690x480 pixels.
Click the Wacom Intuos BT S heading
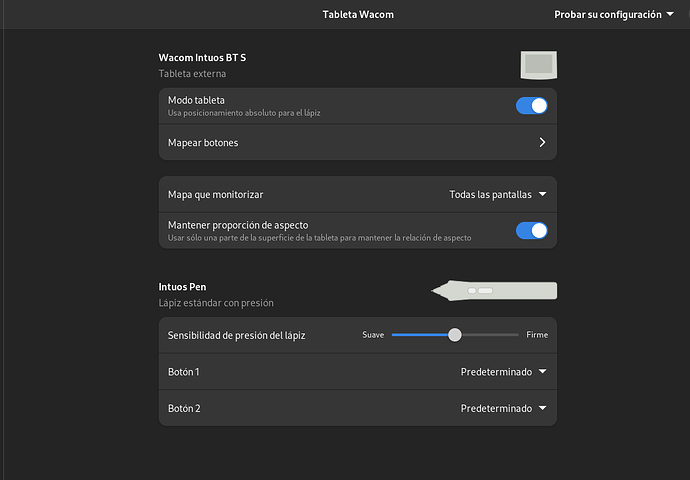point(202,58)
